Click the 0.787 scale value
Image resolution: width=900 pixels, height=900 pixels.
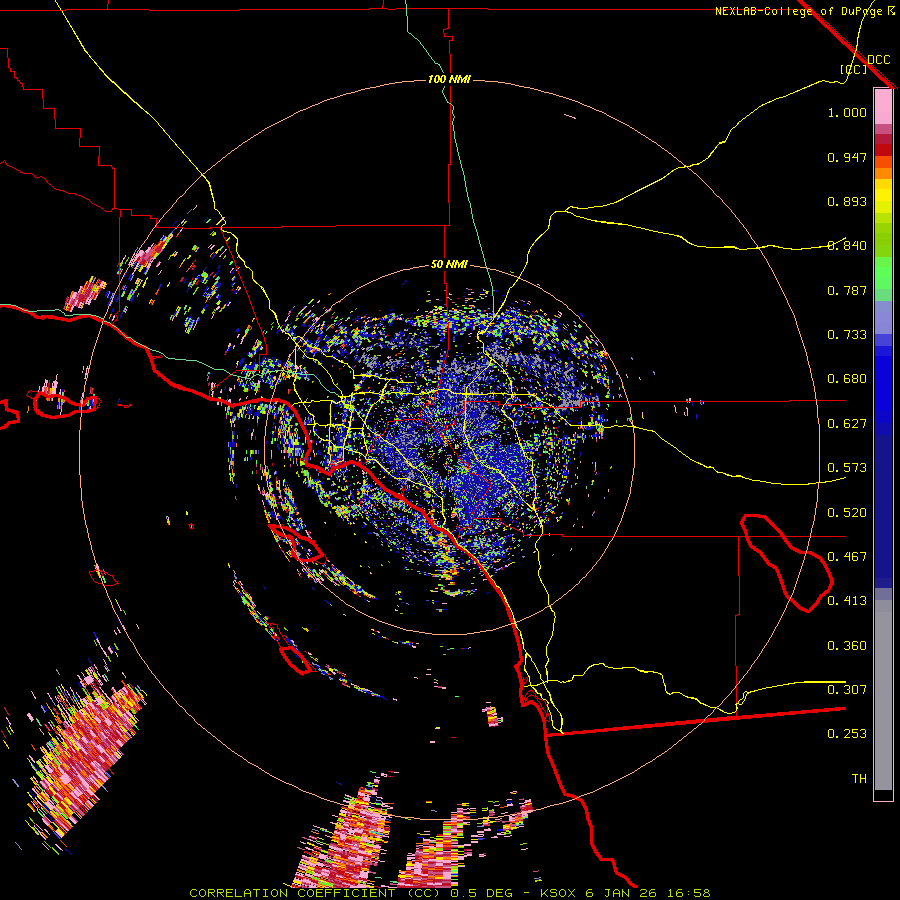pos(847,290)
